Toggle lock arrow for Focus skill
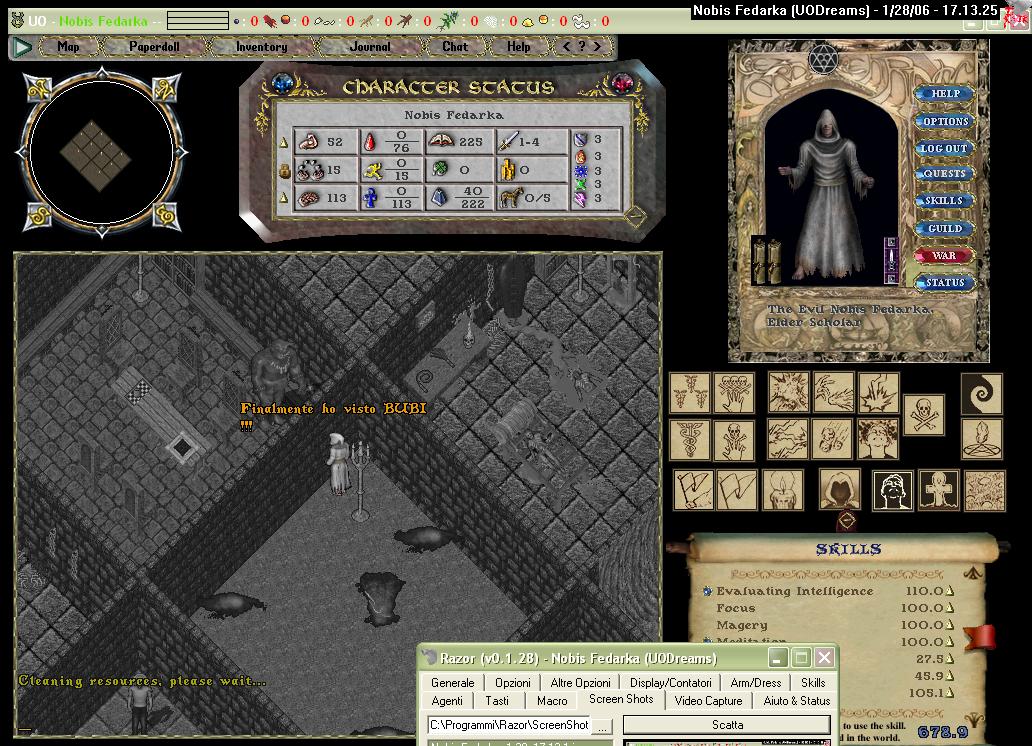 coord(950,608)
